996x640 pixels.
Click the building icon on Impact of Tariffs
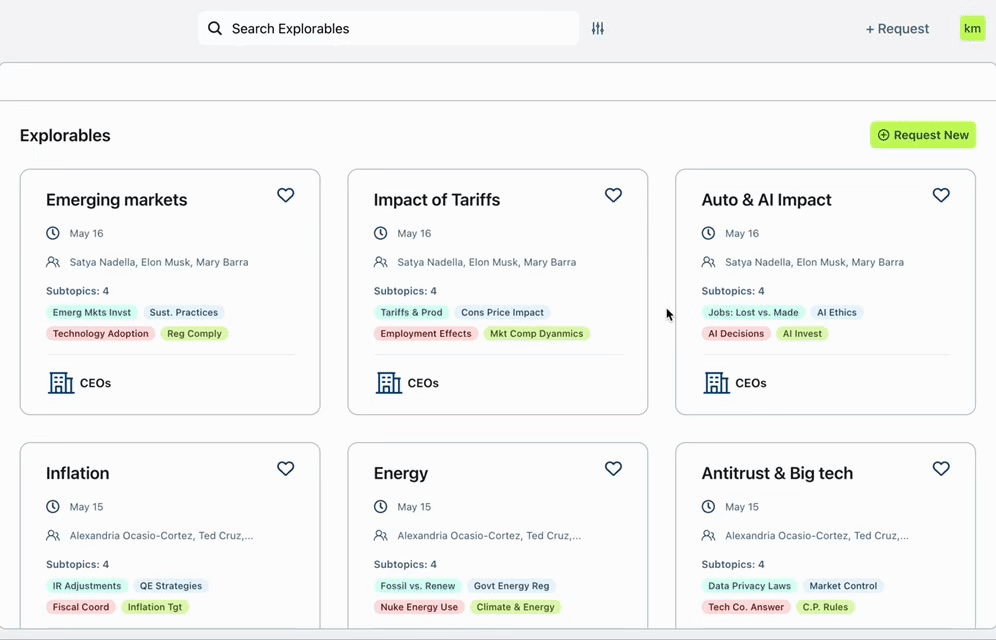pyautogui.click(x=389, y=383)
